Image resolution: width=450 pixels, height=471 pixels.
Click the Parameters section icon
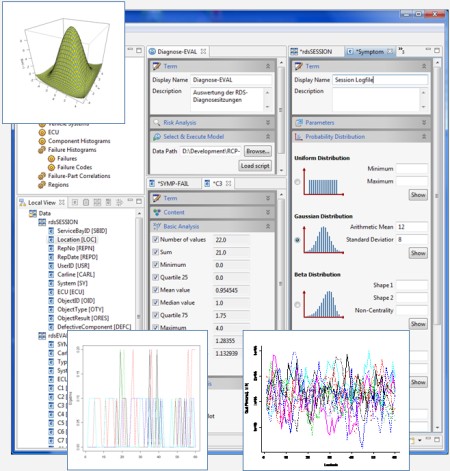(299, 123)
